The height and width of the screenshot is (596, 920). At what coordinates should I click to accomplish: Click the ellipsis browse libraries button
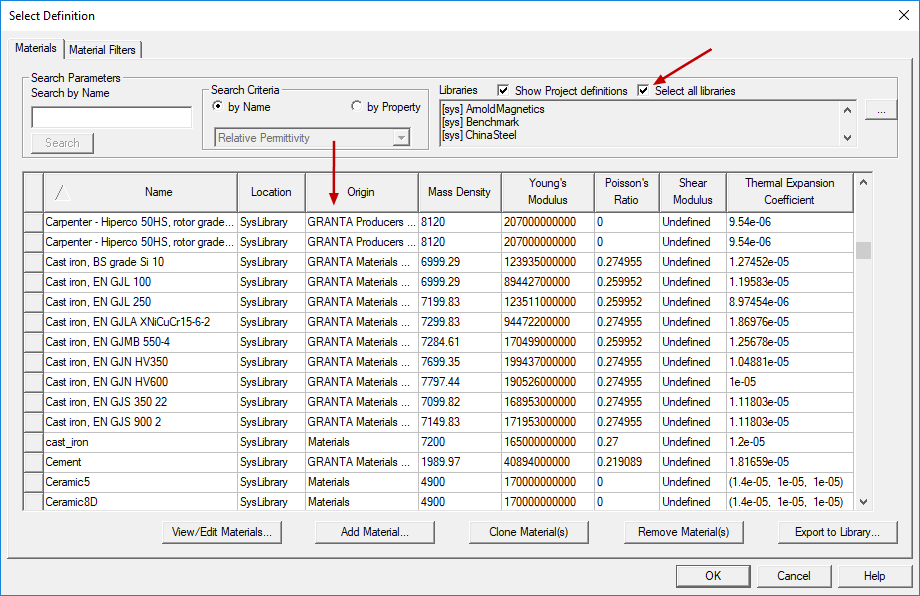click(x=880, y=111)
